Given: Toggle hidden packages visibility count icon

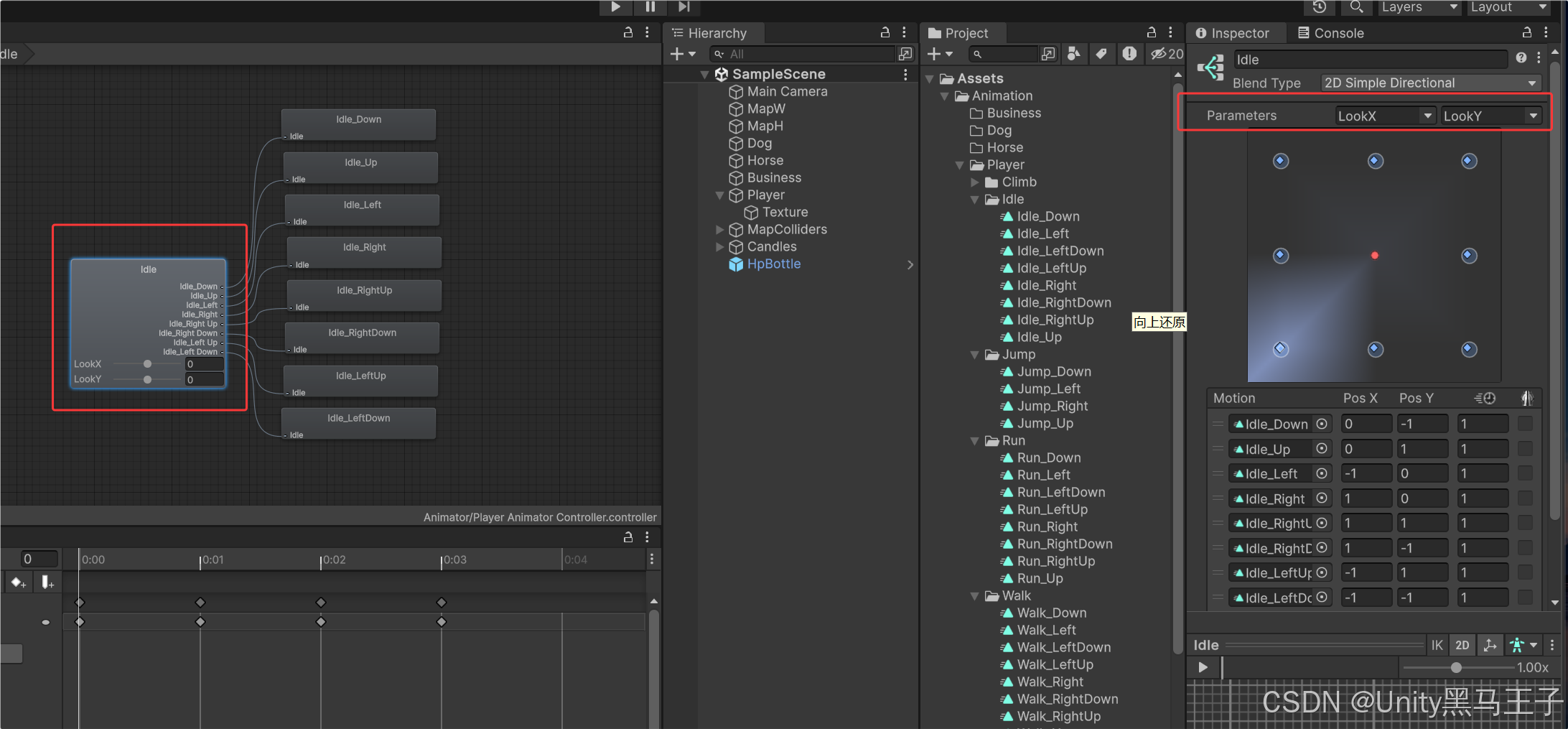Looking at the screenshot, I should click(1167, 54).
